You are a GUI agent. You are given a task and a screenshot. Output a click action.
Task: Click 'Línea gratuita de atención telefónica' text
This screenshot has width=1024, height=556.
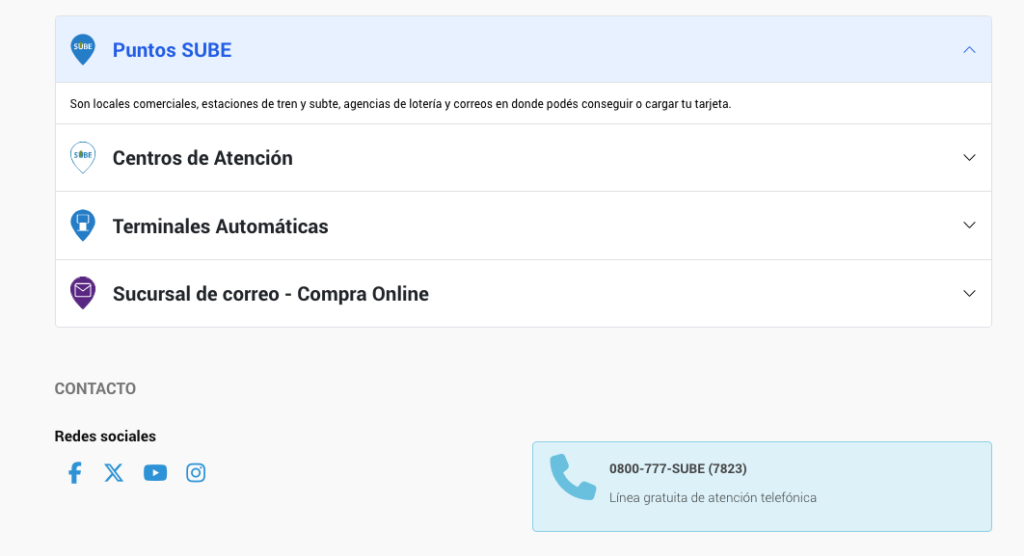pos(712,498)
